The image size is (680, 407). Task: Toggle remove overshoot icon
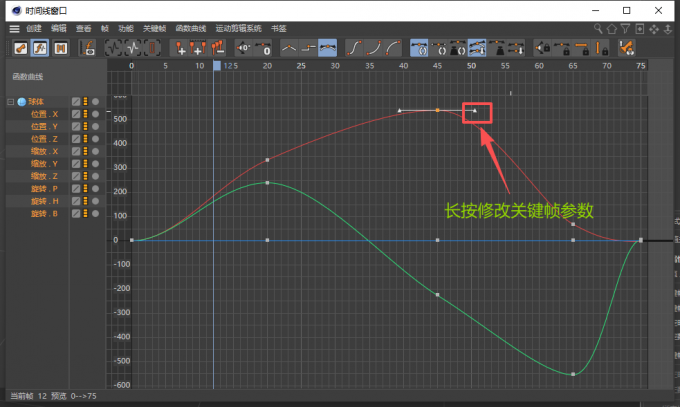pos(477,48)
